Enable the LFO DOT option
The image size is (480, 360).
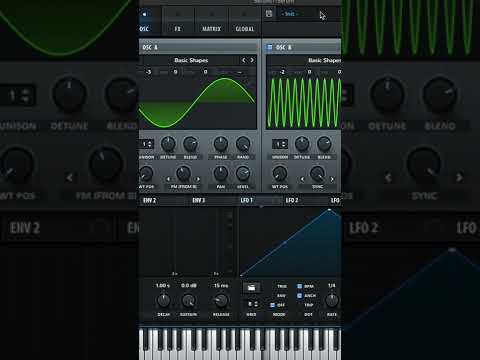tap(308, 314)
